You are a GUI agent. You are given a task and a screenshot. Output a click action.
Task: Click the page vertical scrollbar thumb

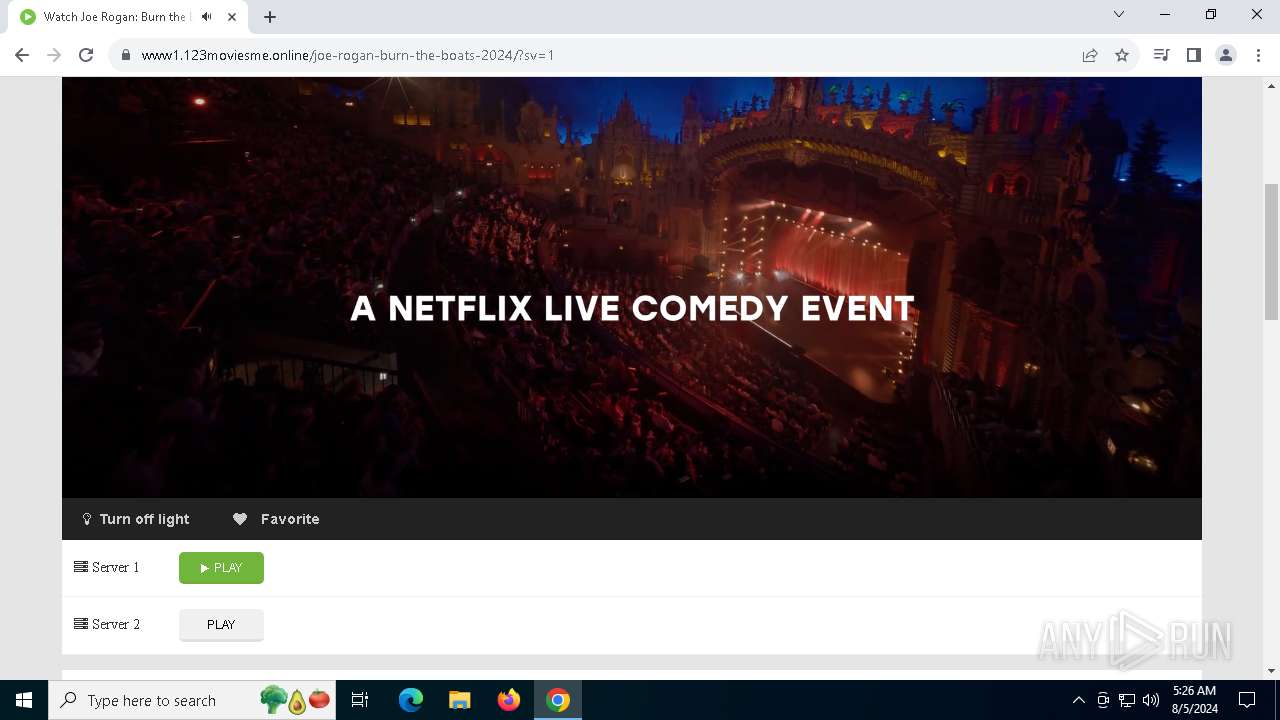[1271, 252]
